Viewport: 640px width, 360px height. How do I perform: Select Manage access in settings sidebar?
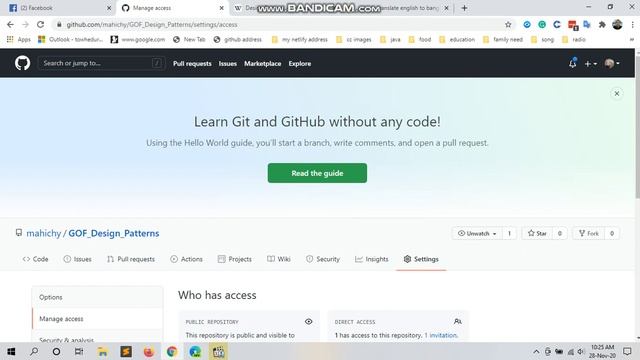coord(98,319)
